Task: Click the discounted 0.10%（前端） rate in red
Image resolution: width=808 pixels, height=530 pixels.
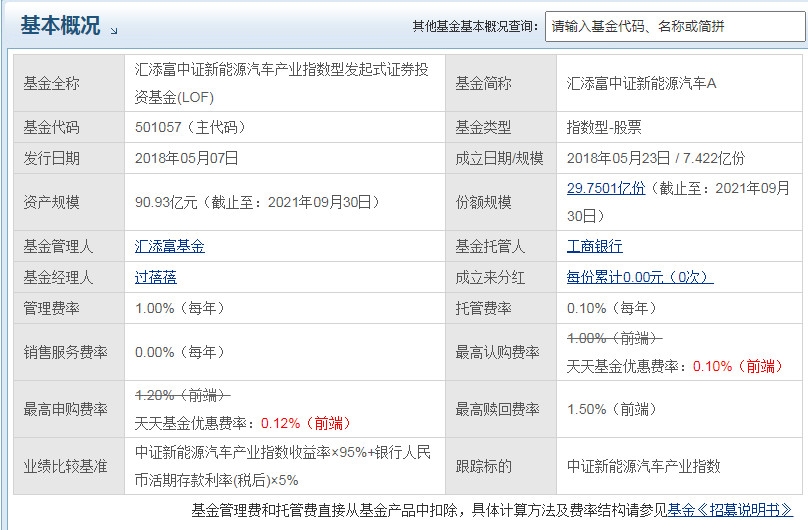Action: click(737, 366)
